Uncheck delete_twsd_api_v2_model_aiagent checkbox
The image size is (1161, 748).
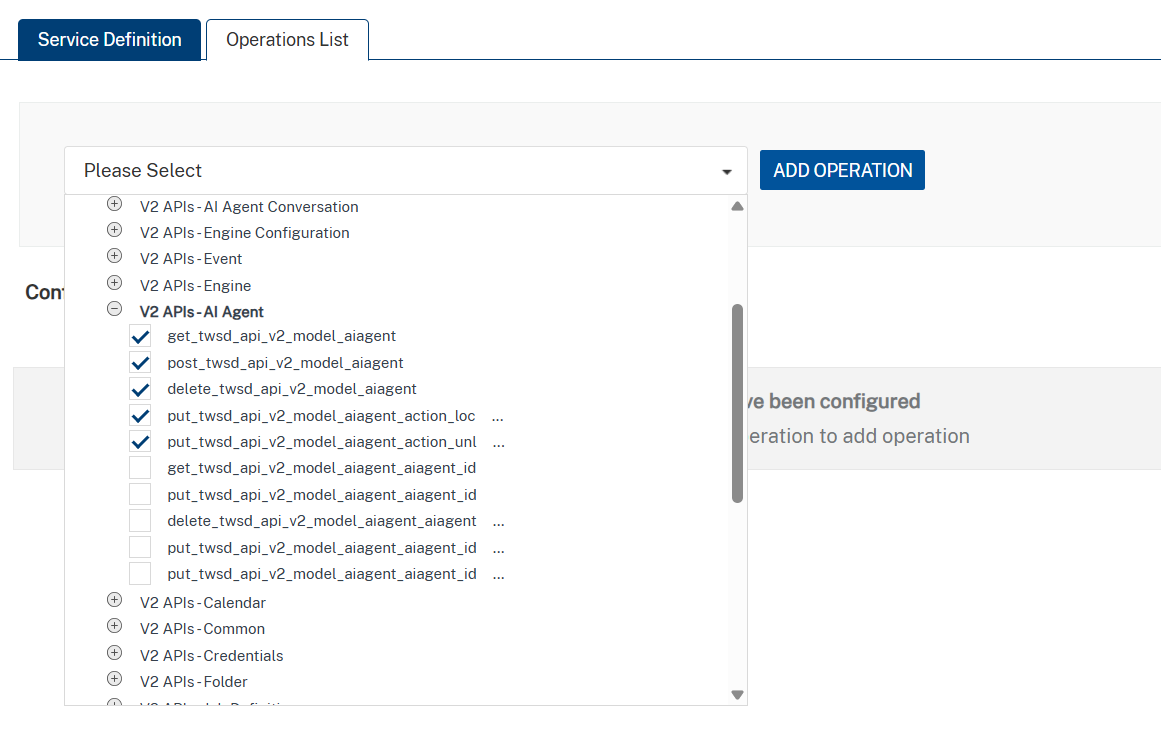[x=141, y=389]
